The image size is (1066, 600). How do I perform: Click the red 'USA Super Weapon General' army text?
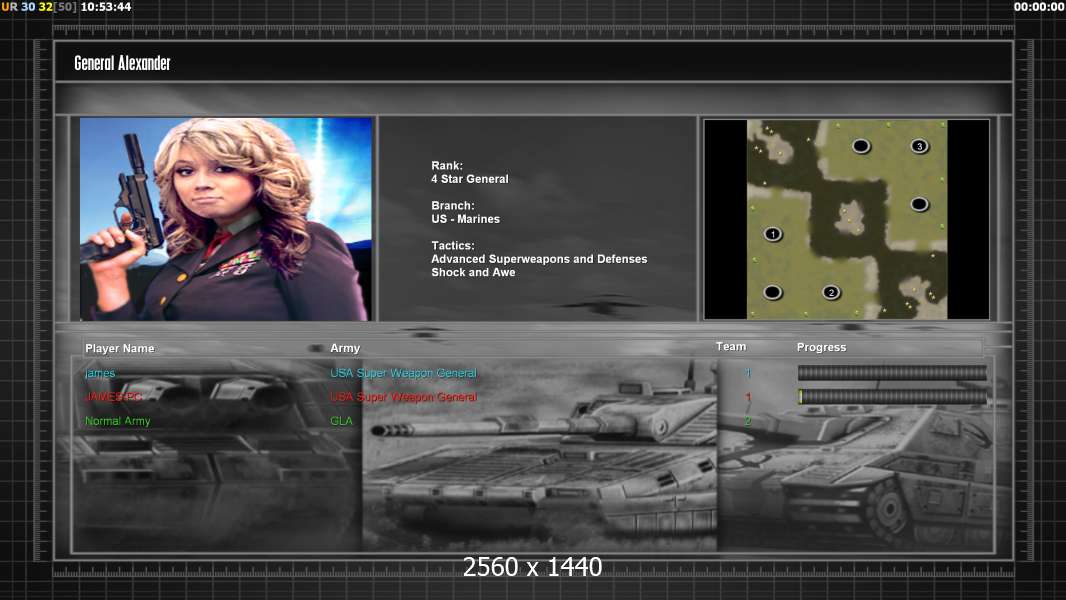pyautogui.click(x=403, y=397)
